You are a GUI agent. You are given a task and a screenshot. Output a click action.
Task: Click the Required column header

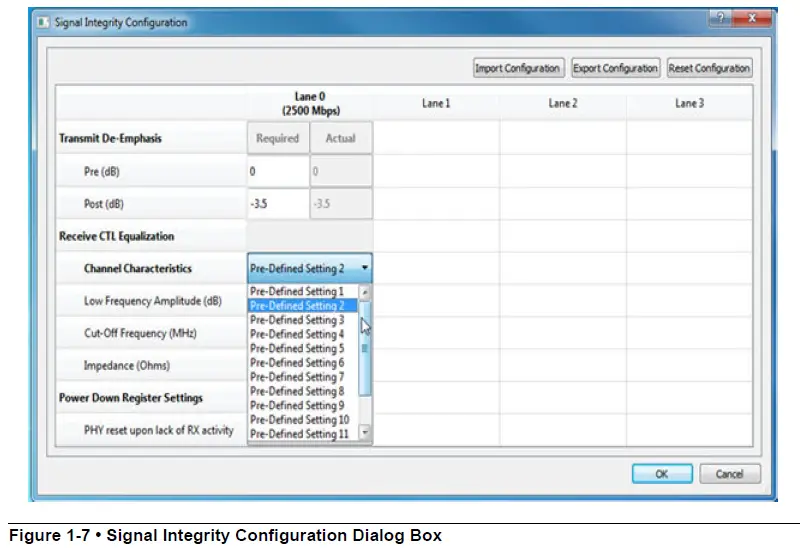(x=278, y=138)
